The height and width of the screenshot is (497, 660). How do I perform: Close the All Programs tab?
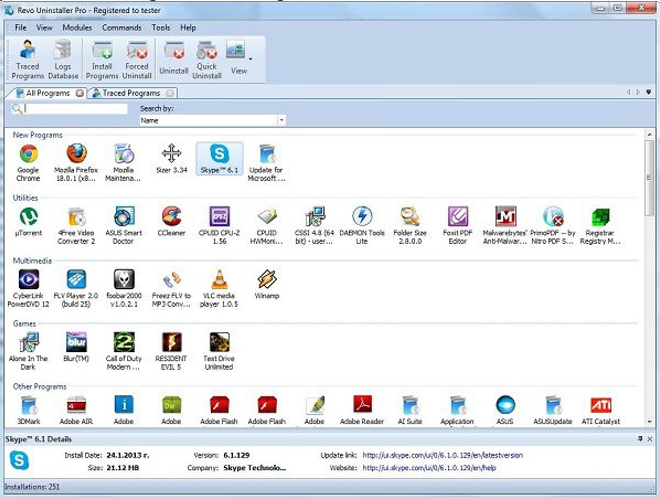pyautogui.click(x=80, y=93)
